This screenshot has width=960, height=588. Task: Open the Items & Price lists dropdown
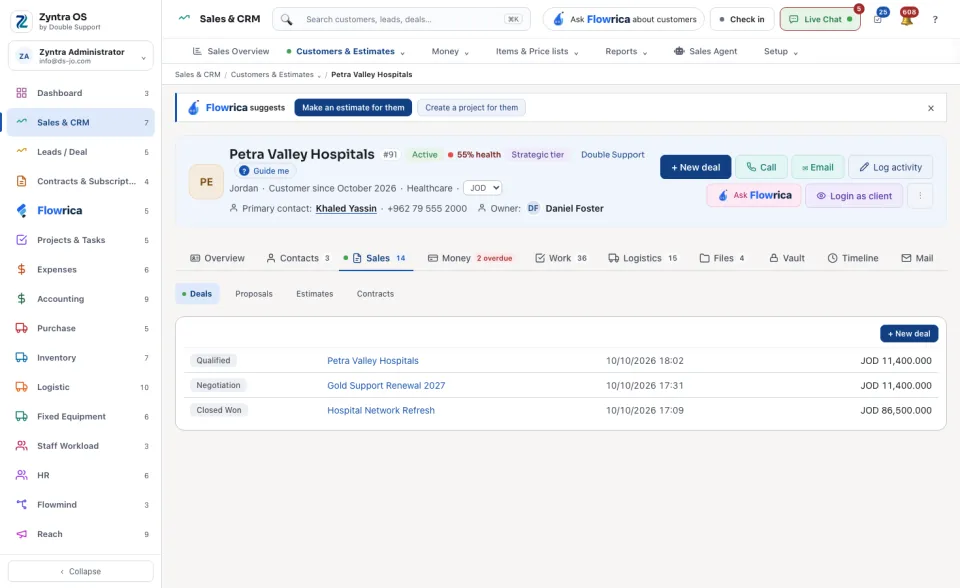coord(537,51)
